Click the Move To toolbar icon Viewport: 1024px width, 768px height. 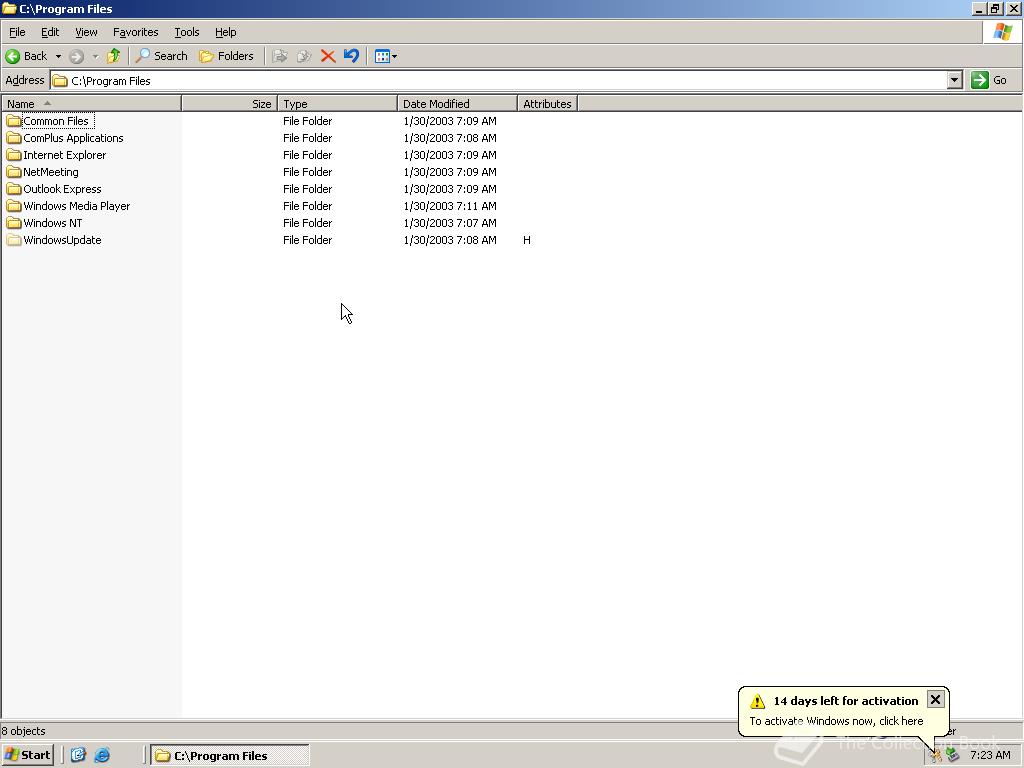[x=280, y=56]
